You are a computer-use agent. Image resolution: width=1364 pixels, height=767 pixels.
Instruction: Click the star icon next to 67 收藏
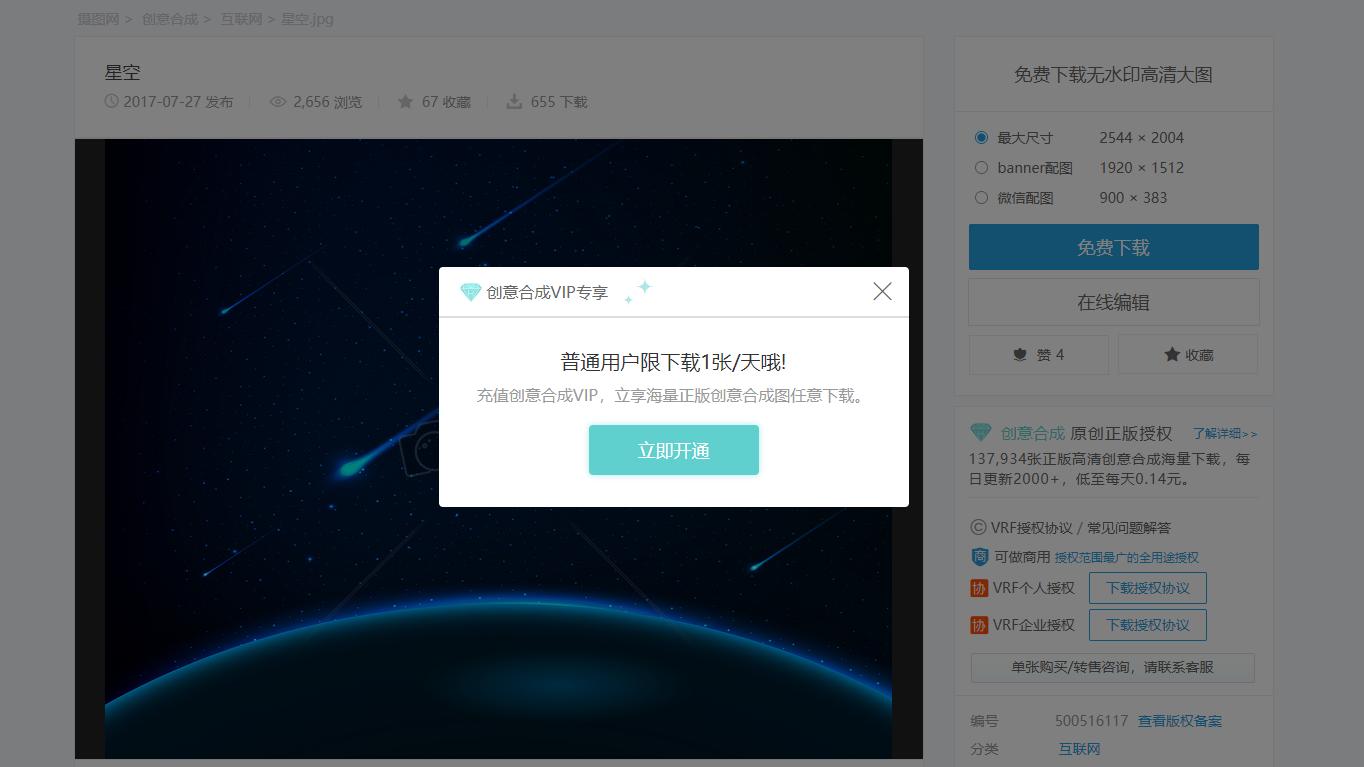tap(405, 101)
